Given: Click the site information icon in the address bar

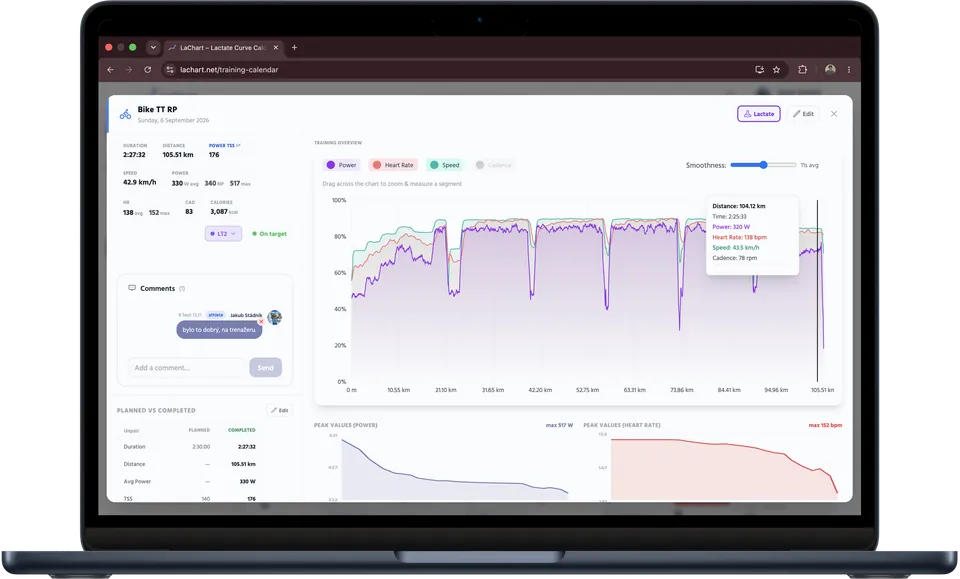Looking at the screenshot, I should pyautogui.click(x=170, y=70).
